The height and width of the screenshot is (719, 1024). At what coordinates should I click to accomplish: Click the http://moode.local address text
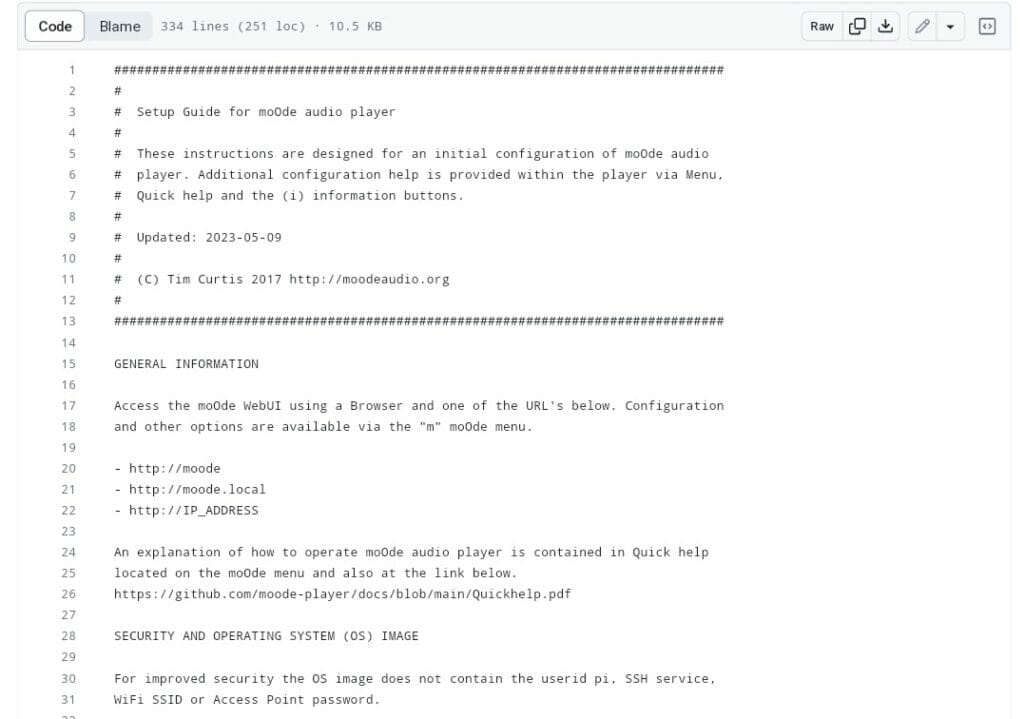point(197,489)
